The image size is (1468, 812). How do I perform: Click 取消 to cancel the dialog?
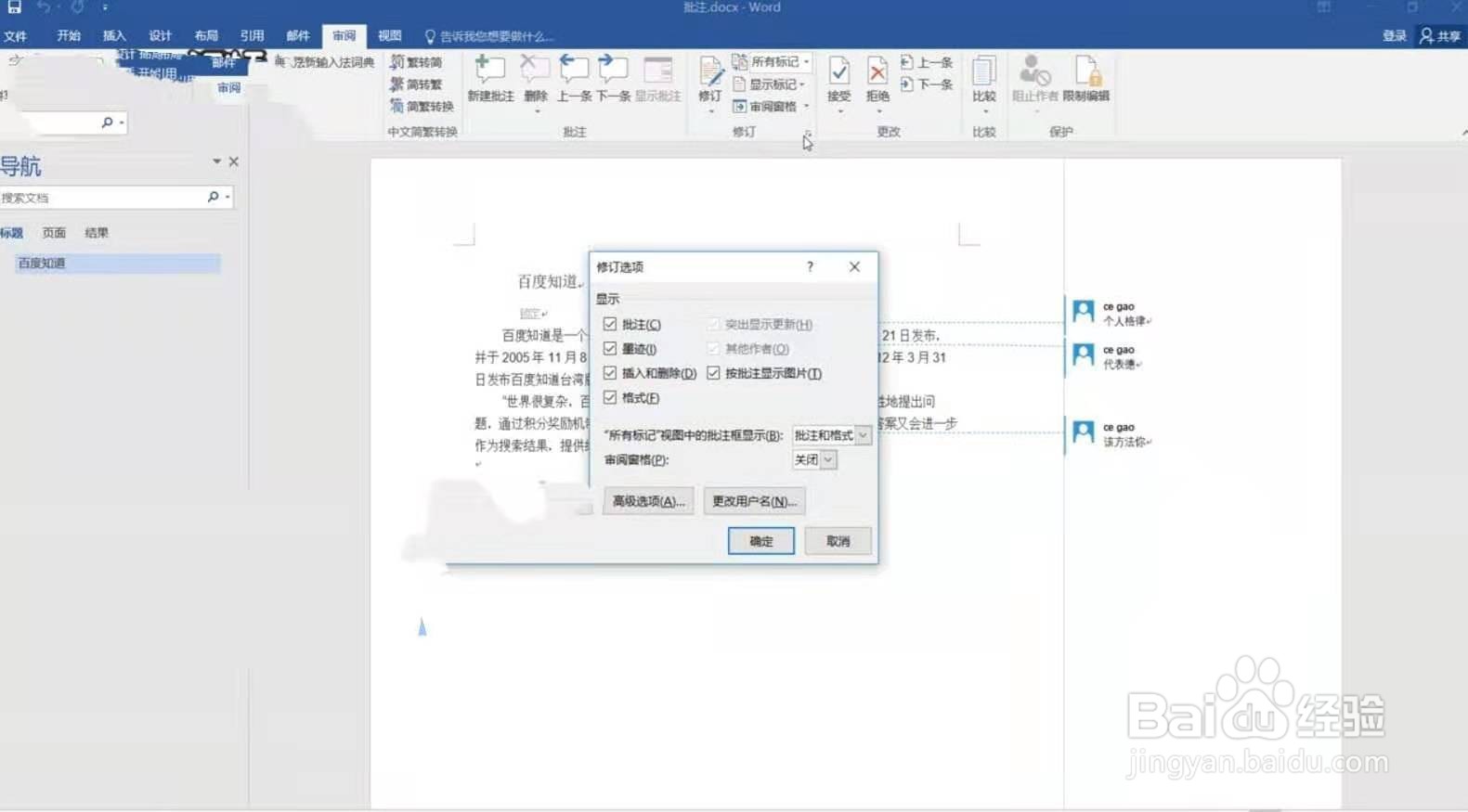coord(838,541)
